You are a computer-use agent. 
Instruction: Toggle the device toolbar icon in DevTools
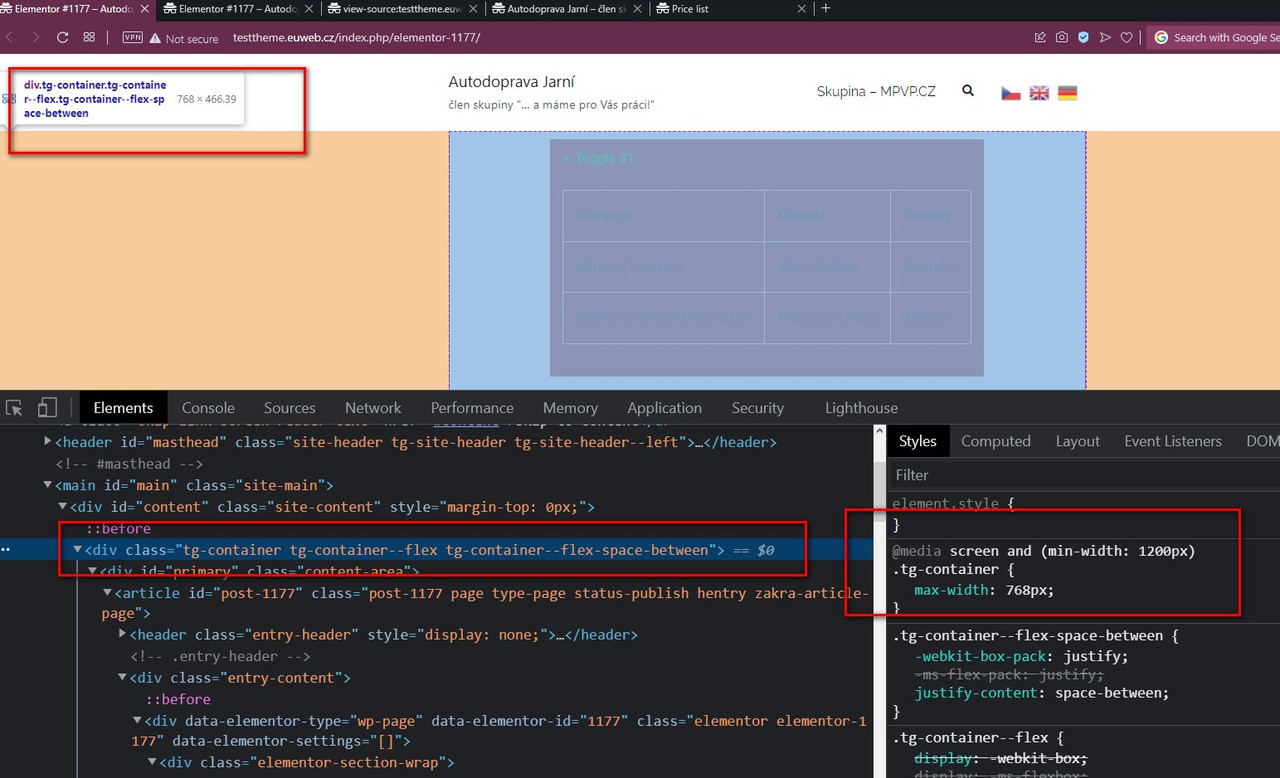tap(47, 408)
